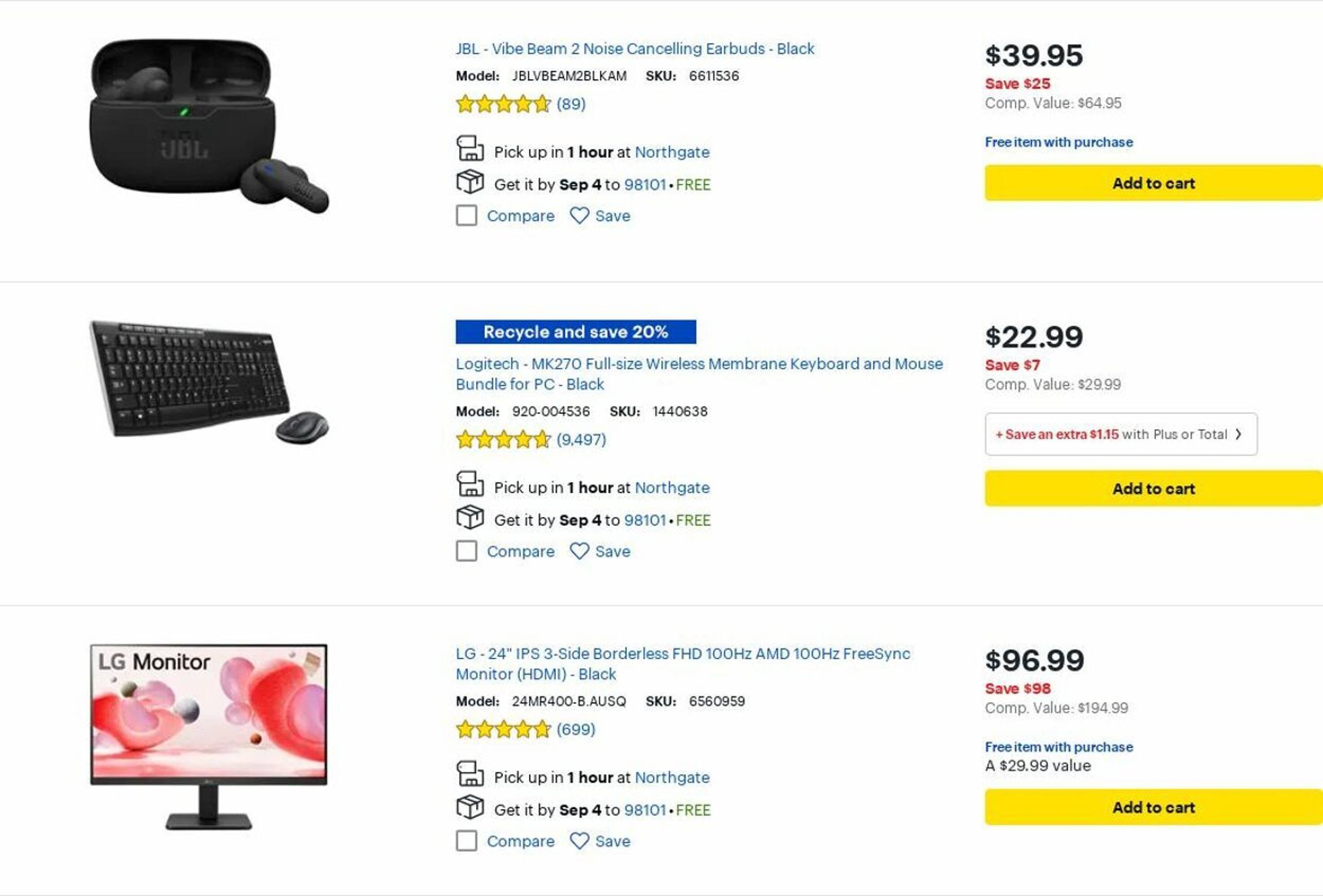Click store pickup icon on LG monitor listing
Screen dimensions: 1323x896
click(x=470, y=775)
